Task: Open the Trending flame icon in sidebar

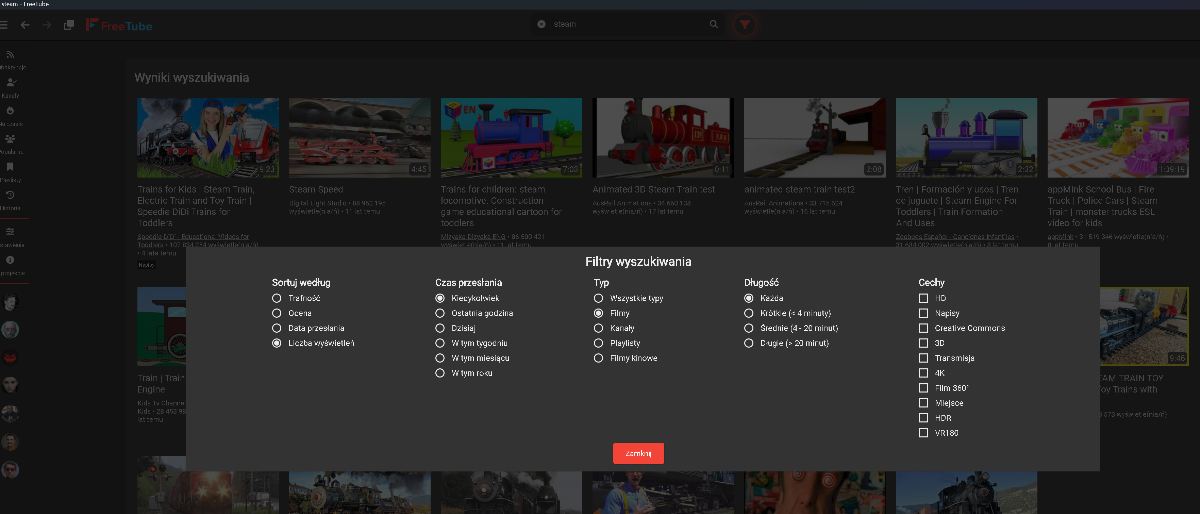Action: (x=10, y=110)
